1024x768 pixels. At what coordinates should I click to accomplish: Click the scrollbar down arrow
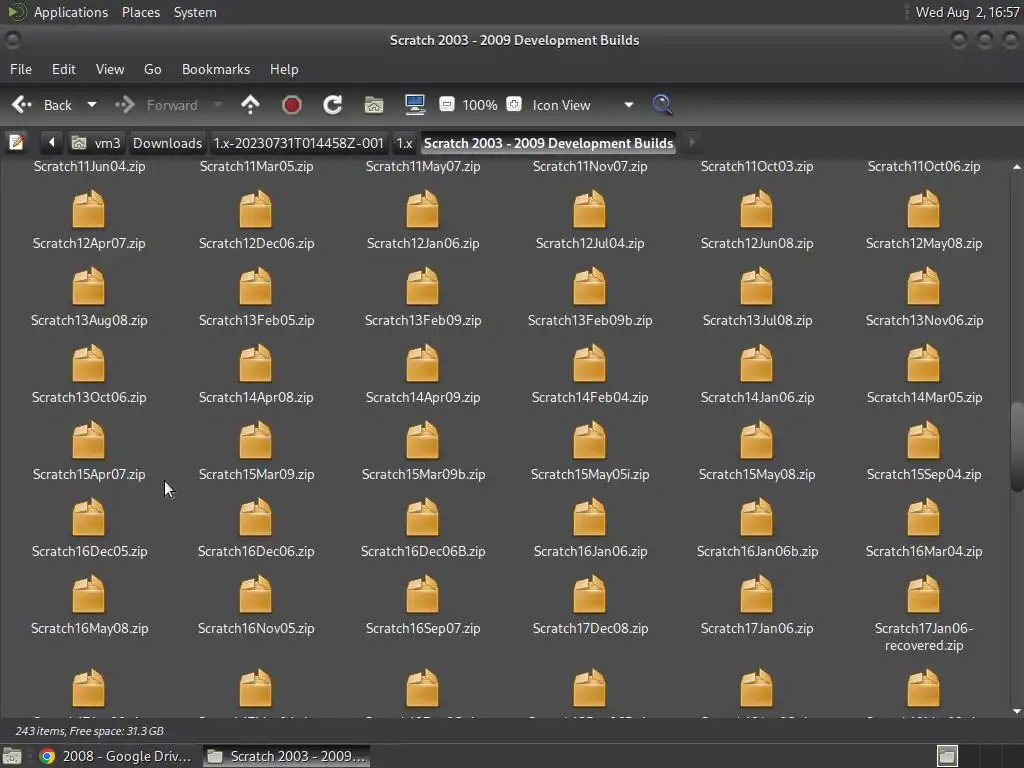coord(1016,711)
